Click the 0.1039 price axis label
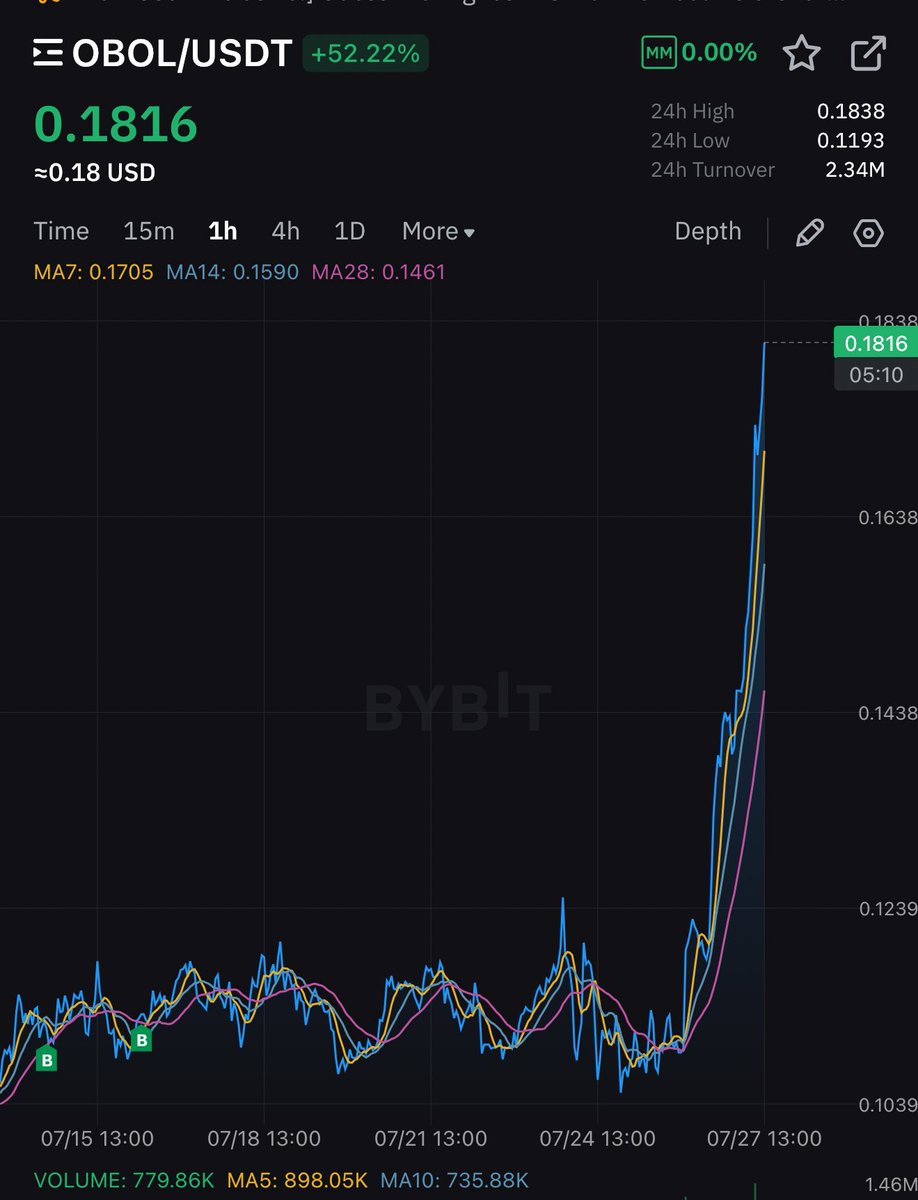The image size is (918, 1200). tap(888, 1104)
